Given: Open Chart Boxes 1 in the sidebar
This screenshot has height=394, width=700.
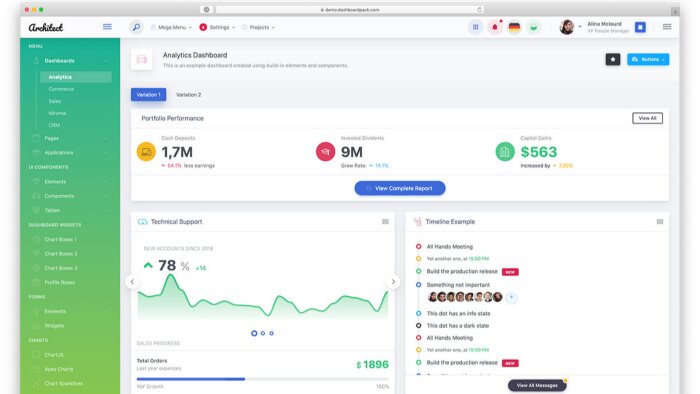Looking at the screenshot, I should click(x=60, y=240).
